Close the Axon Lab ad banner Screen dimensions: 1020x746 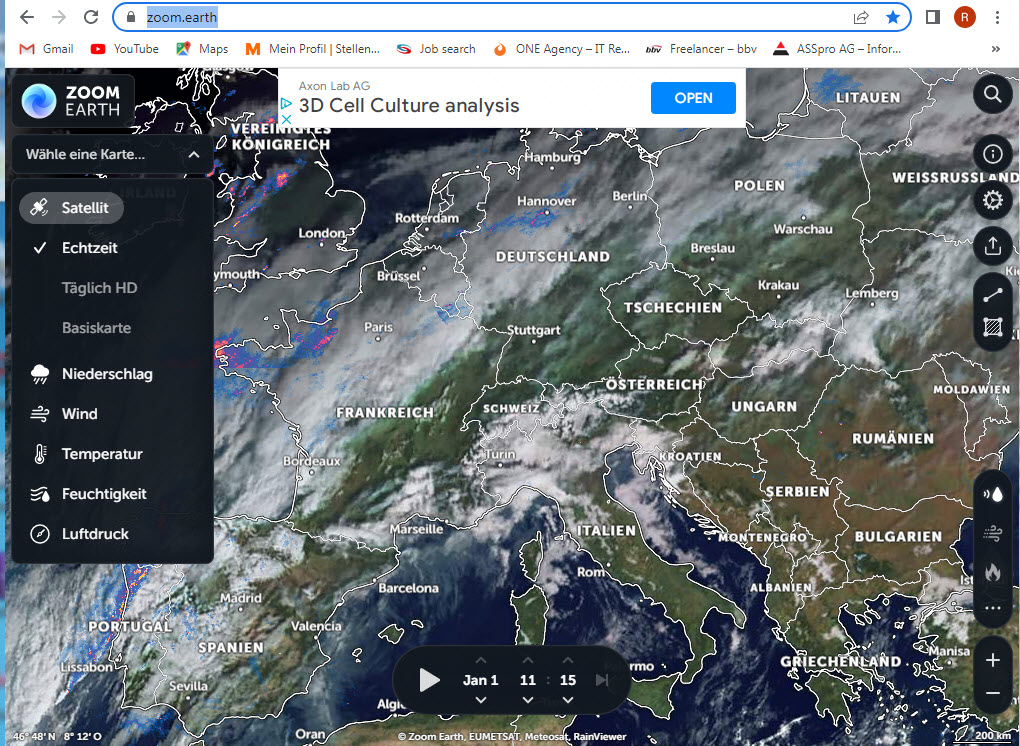click(286, 120)
